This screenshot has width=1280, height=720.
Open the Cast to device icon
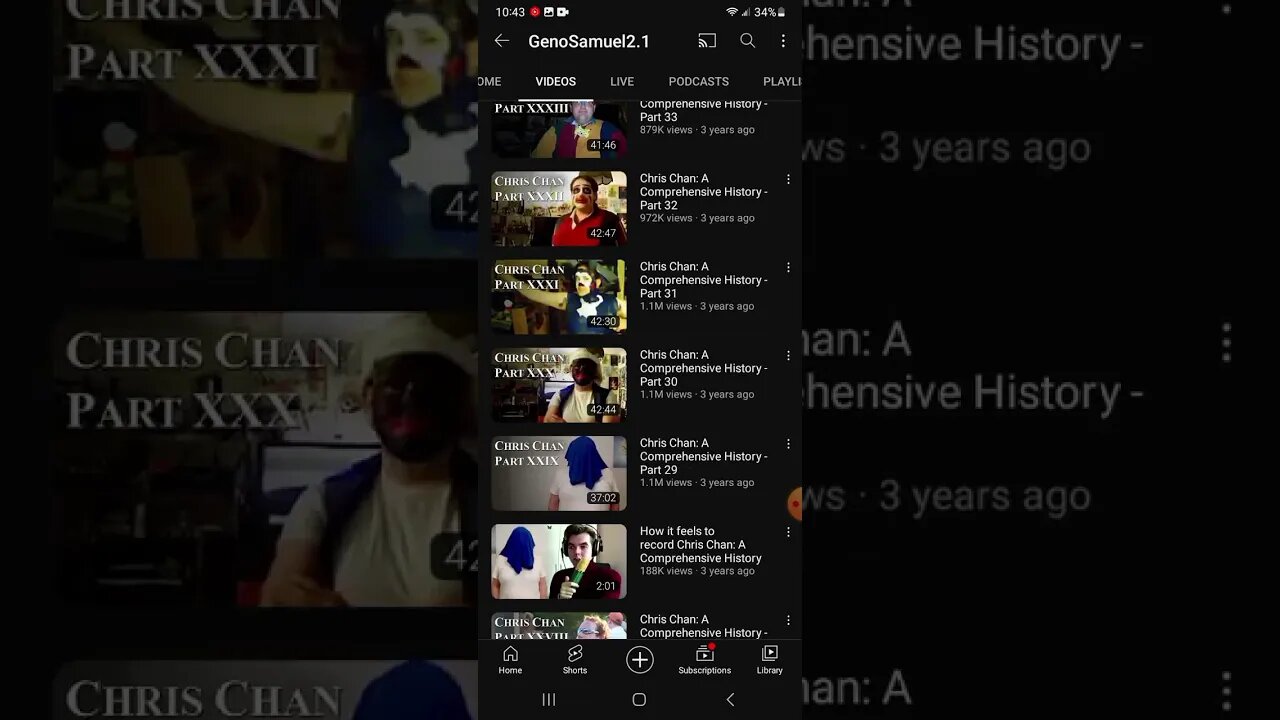707,41
